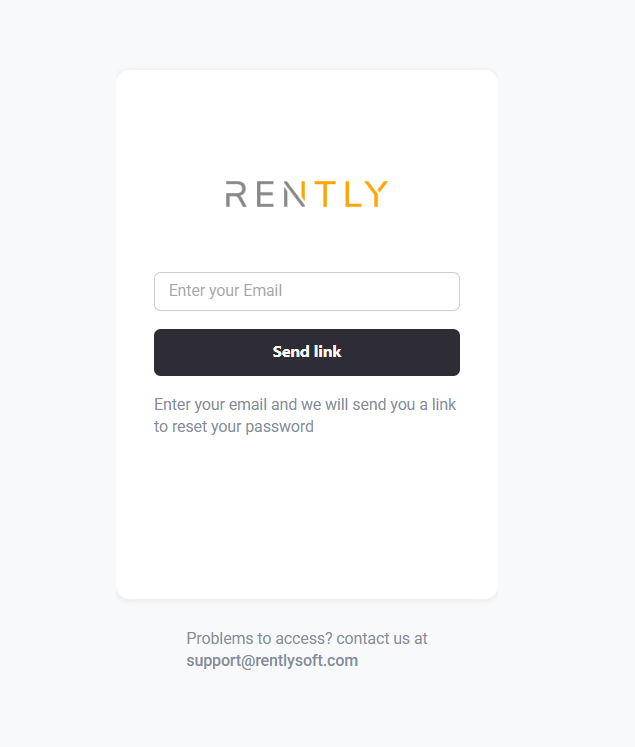Viewport: 635px width, 747px height.
Task: Click the Rently logo
Action: [307, 194]
